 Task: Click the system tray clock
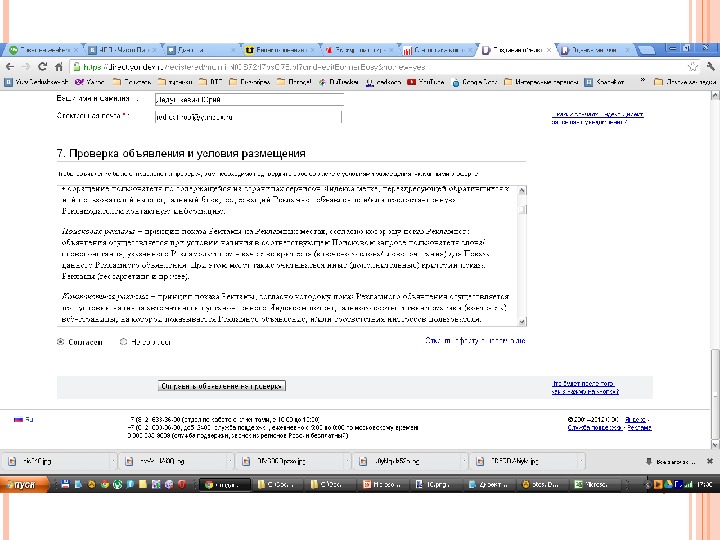point(705,484)
